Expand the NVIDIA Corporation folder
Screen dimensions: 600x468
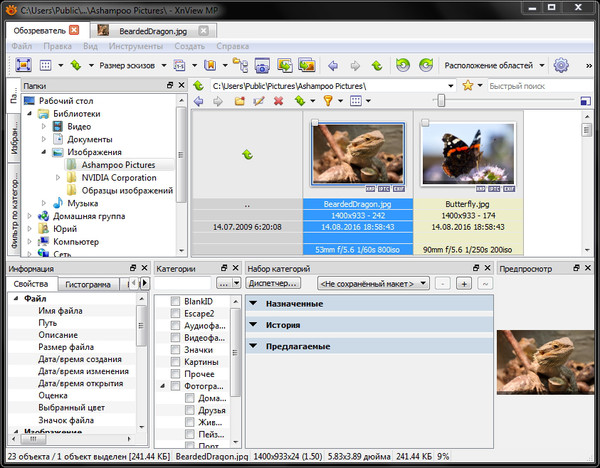coord(58,178)
